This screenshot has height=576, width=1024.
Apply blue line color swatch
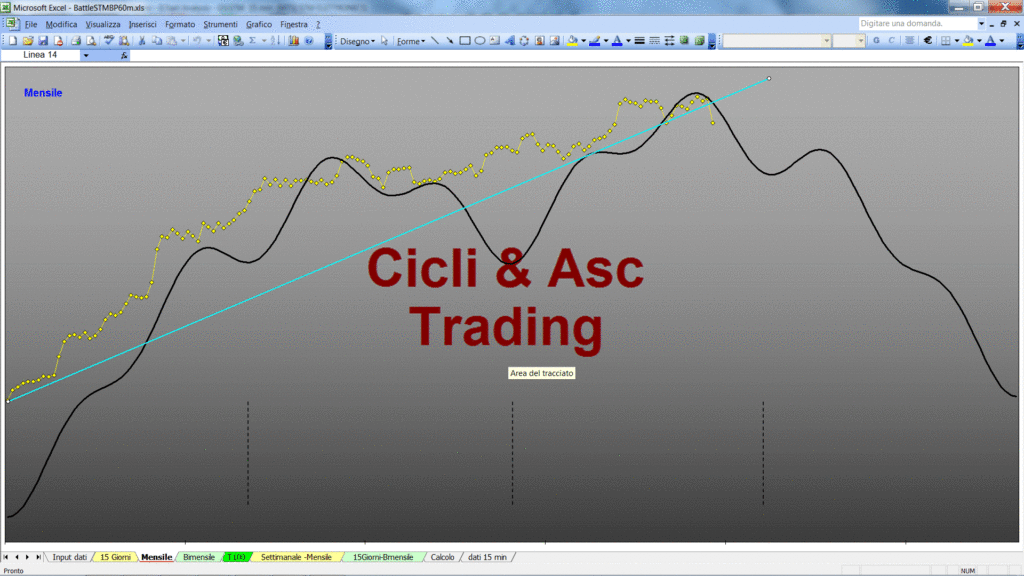coord(594,40)
